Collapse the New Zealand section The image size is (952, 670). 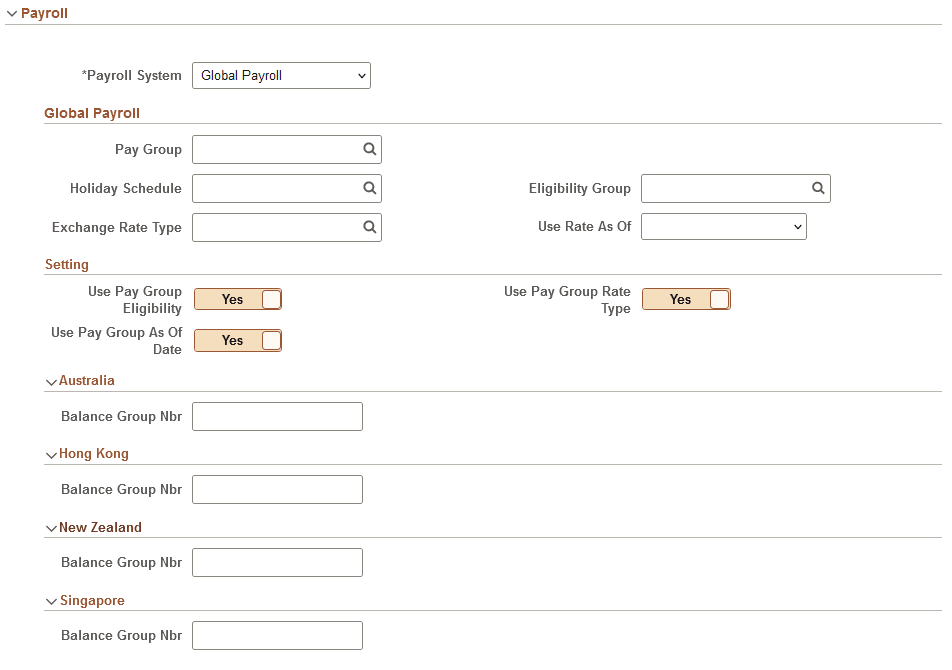[x=50, y=527]
